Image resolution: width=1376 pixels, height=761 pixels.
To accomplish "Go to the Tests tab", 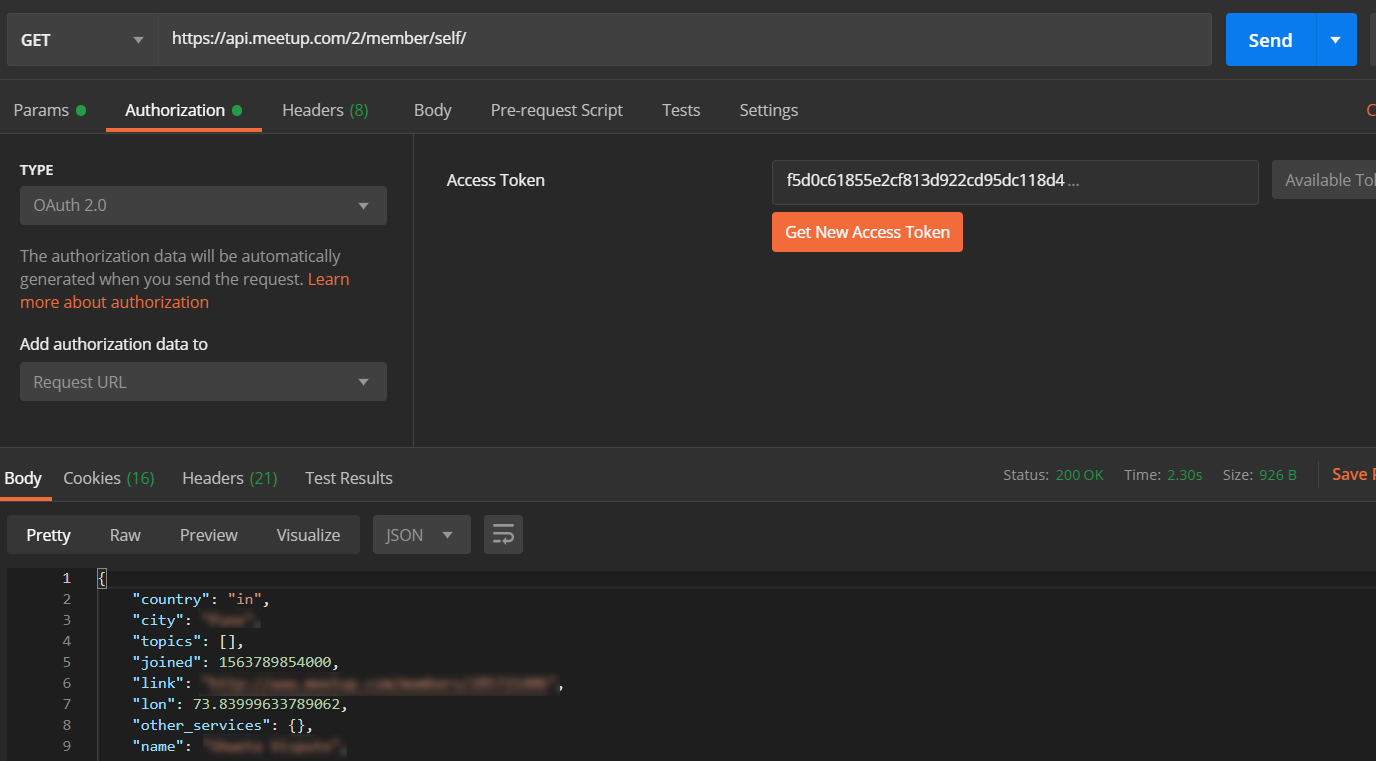I will [x=681, y=110].
